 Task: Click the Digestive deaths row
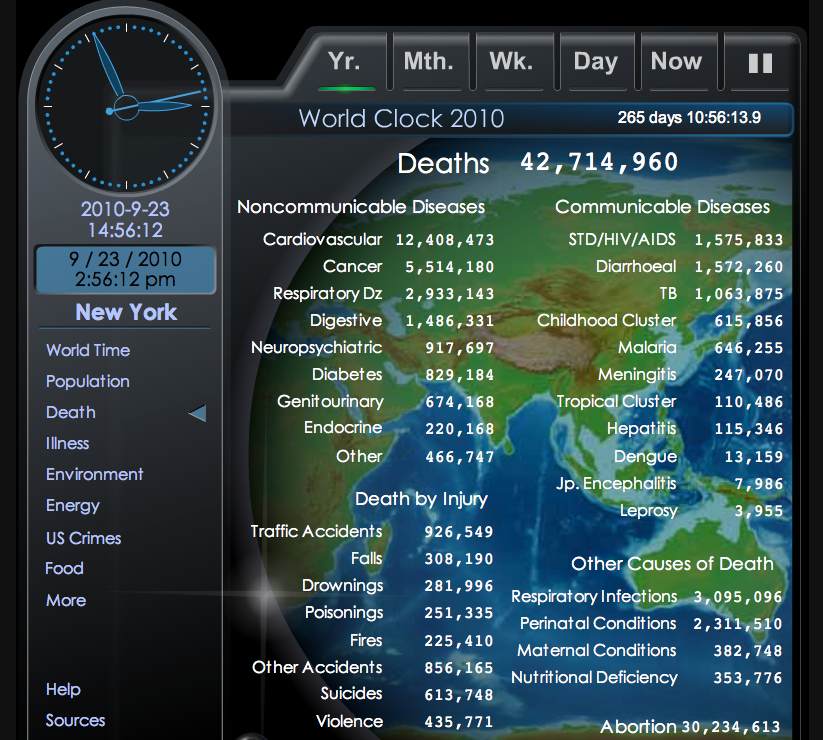[x=402, y=321]
